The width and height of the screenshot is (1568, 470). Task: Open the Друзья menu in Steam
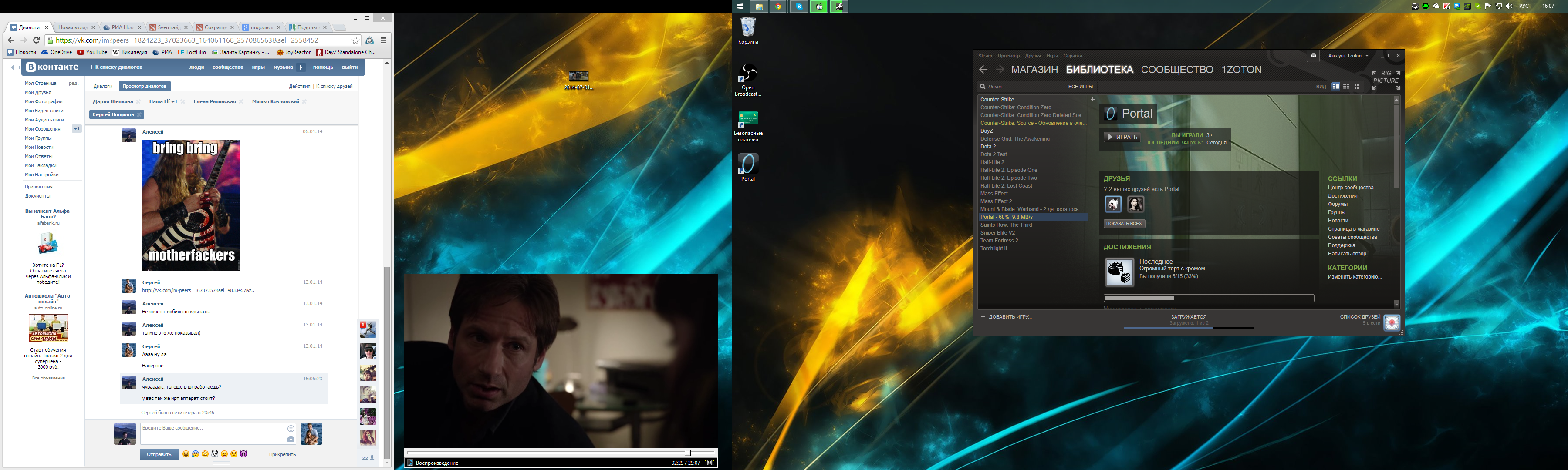1032,55
